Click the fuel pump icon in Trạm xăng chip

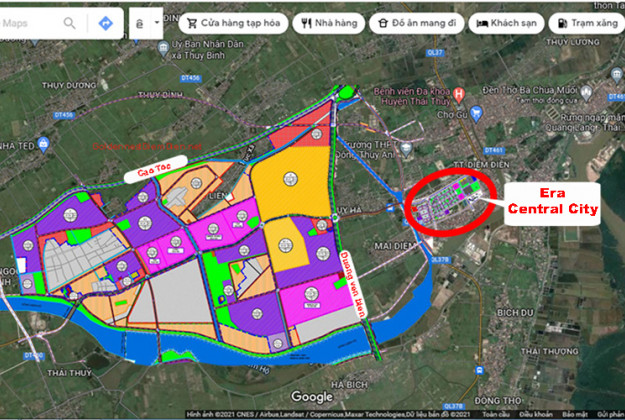pyautogui.click(x=562, y=23)
